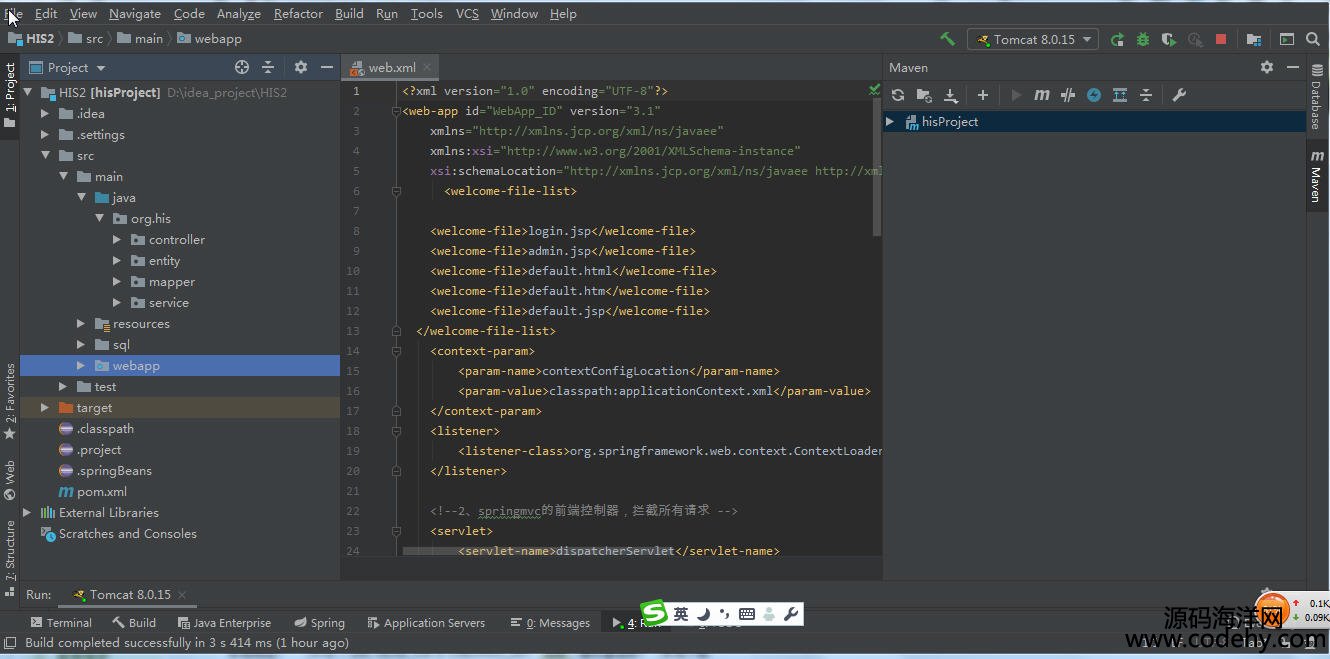Open Search Everywhere magnifier icon
The image size is (1330, 659).
(x=1313, y=39)
